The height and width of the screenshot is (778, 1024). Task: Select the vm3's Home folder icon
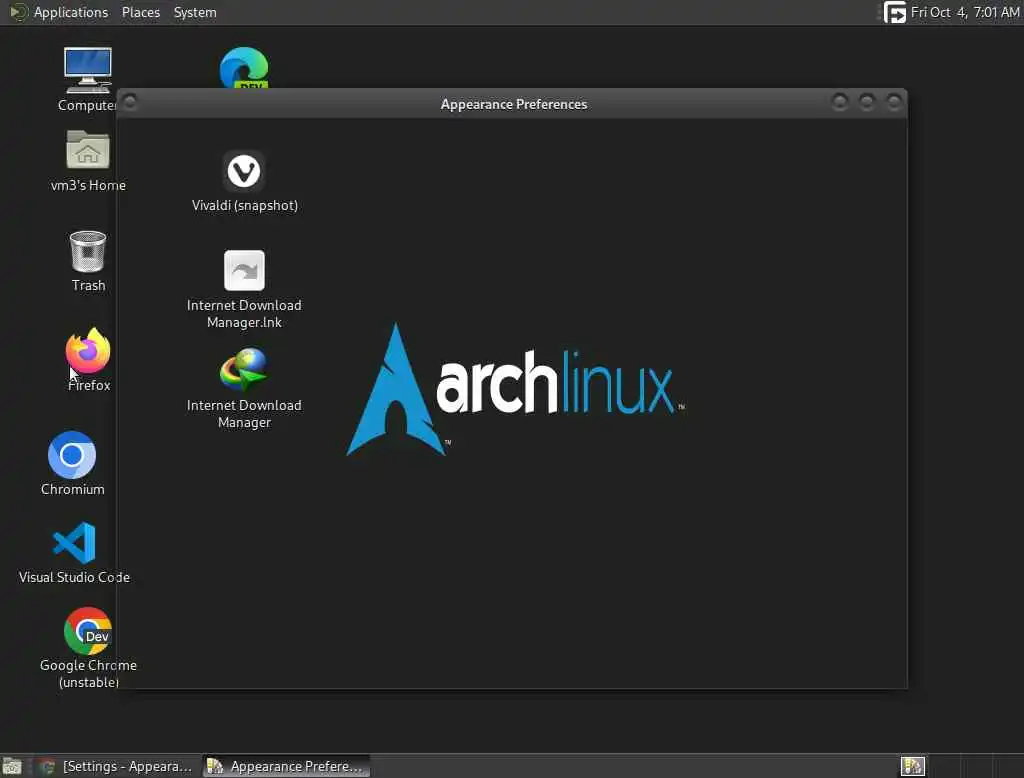88,150
